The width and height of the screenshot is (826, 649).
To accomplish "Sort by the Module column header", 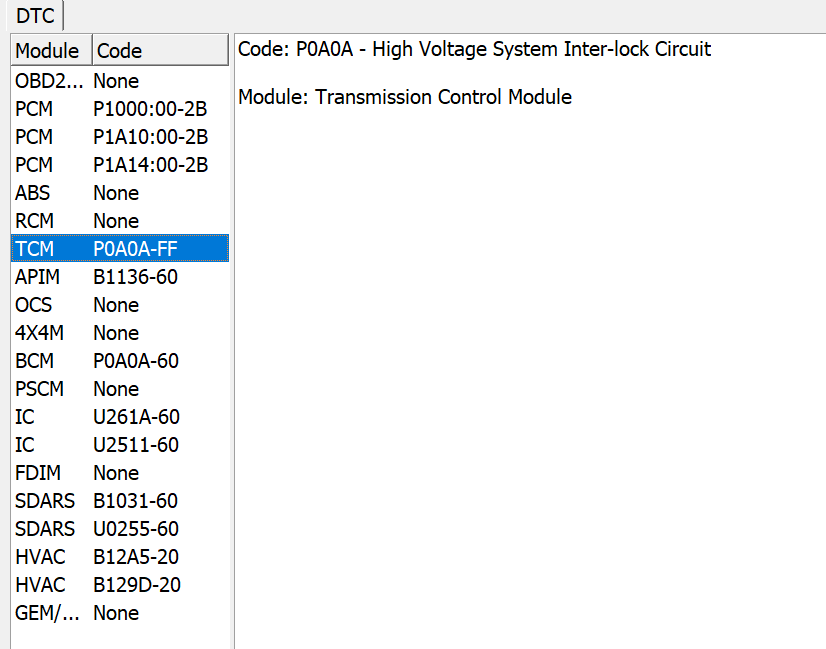I will 50,50.
